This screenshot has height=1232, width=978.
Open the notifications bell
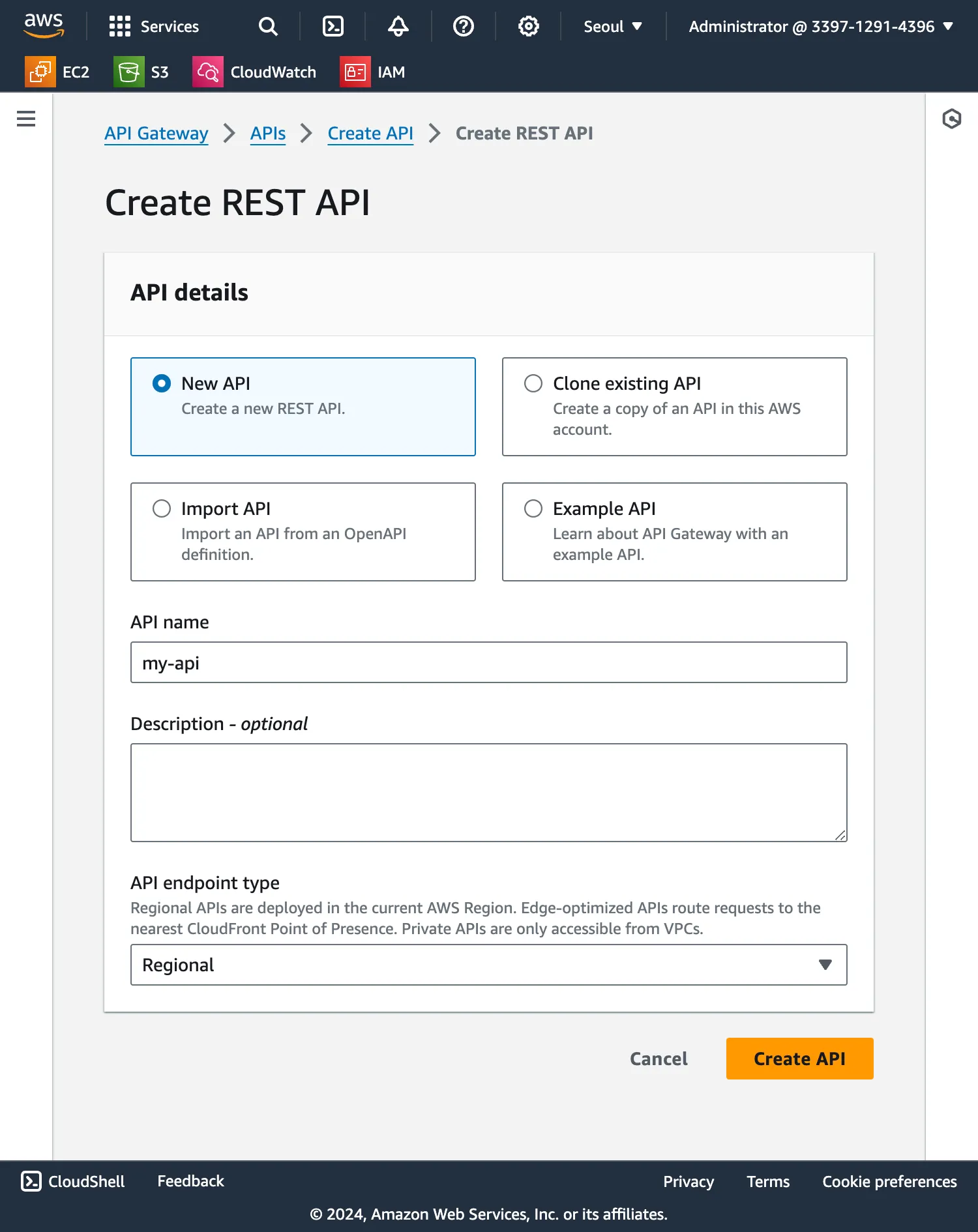pyautogui.click(x=398, y=26)
